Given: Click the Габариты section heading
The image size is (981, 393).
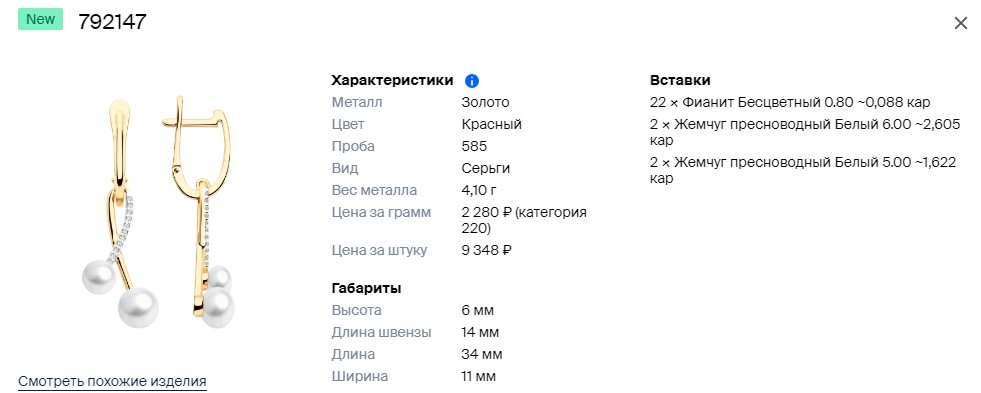Looking at the screenshot, I should (366, 288).
